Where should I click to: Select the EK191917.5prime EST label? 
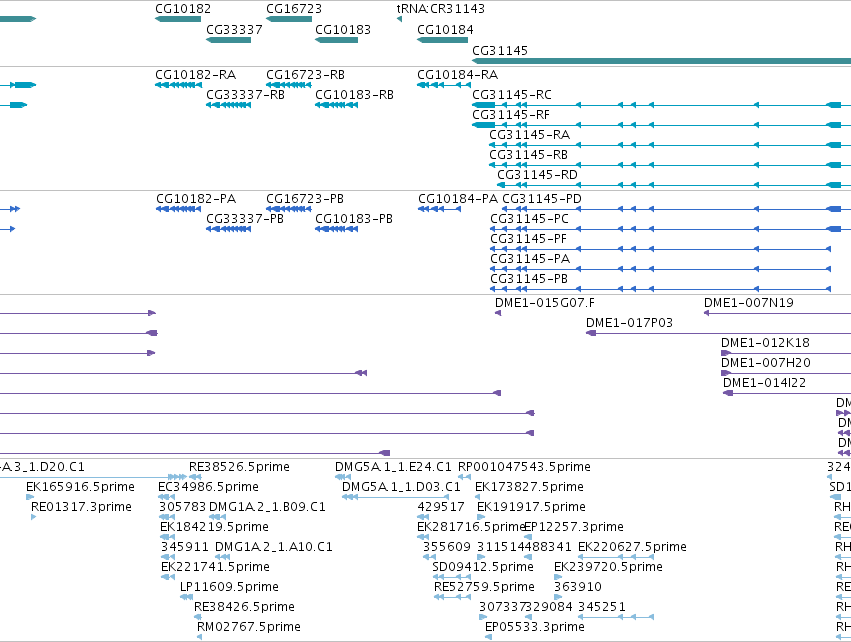[x=531, y=507]
